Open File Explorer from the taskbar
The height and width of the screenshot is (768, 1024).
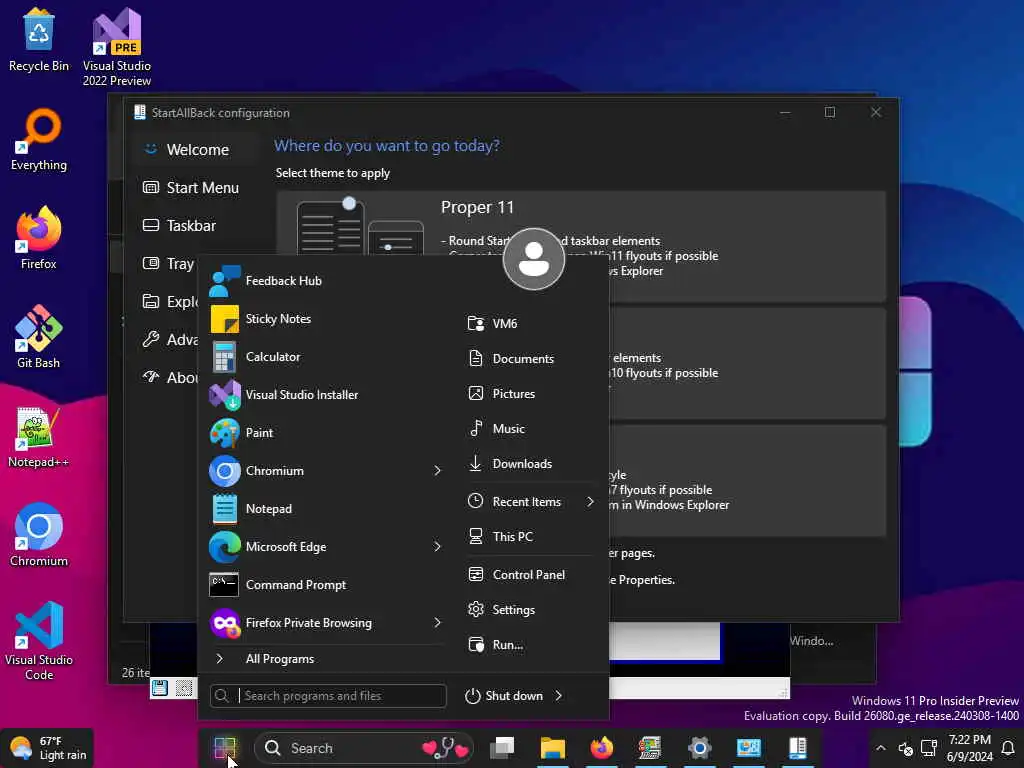(x=552, y=748)
